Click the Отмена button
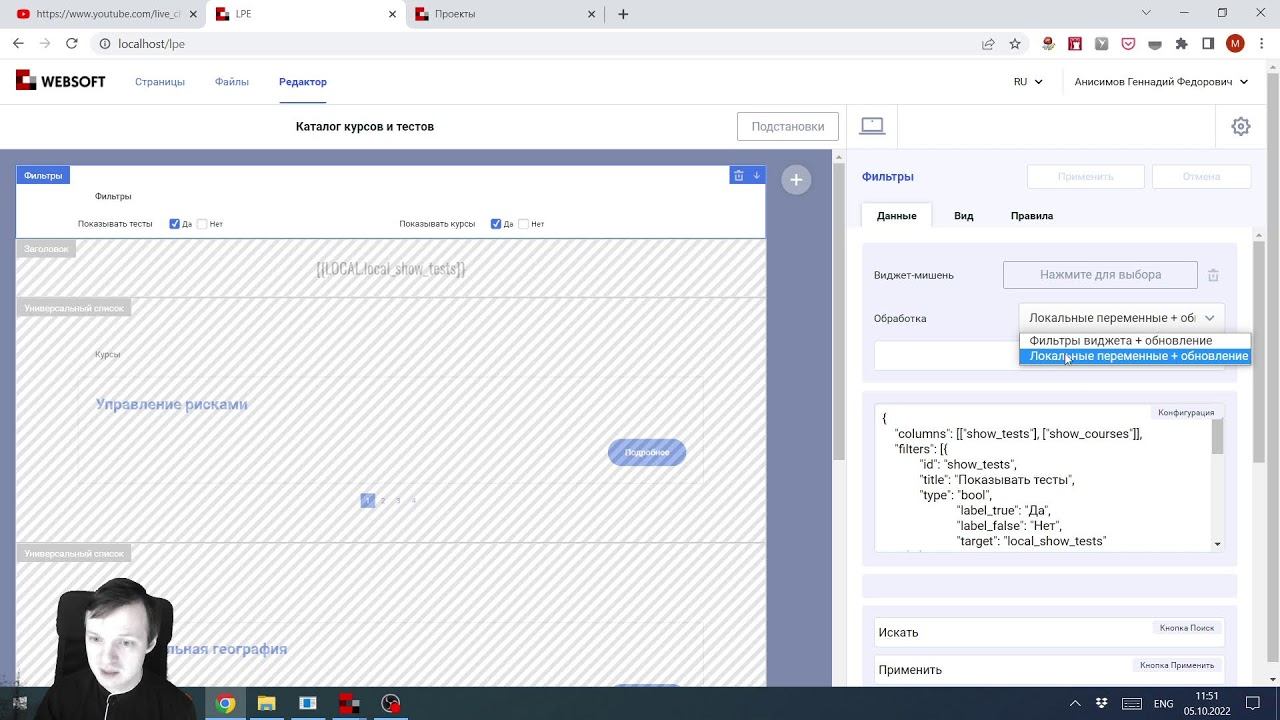Viewport: 1280px width, 720px height. click(1201, 177)
